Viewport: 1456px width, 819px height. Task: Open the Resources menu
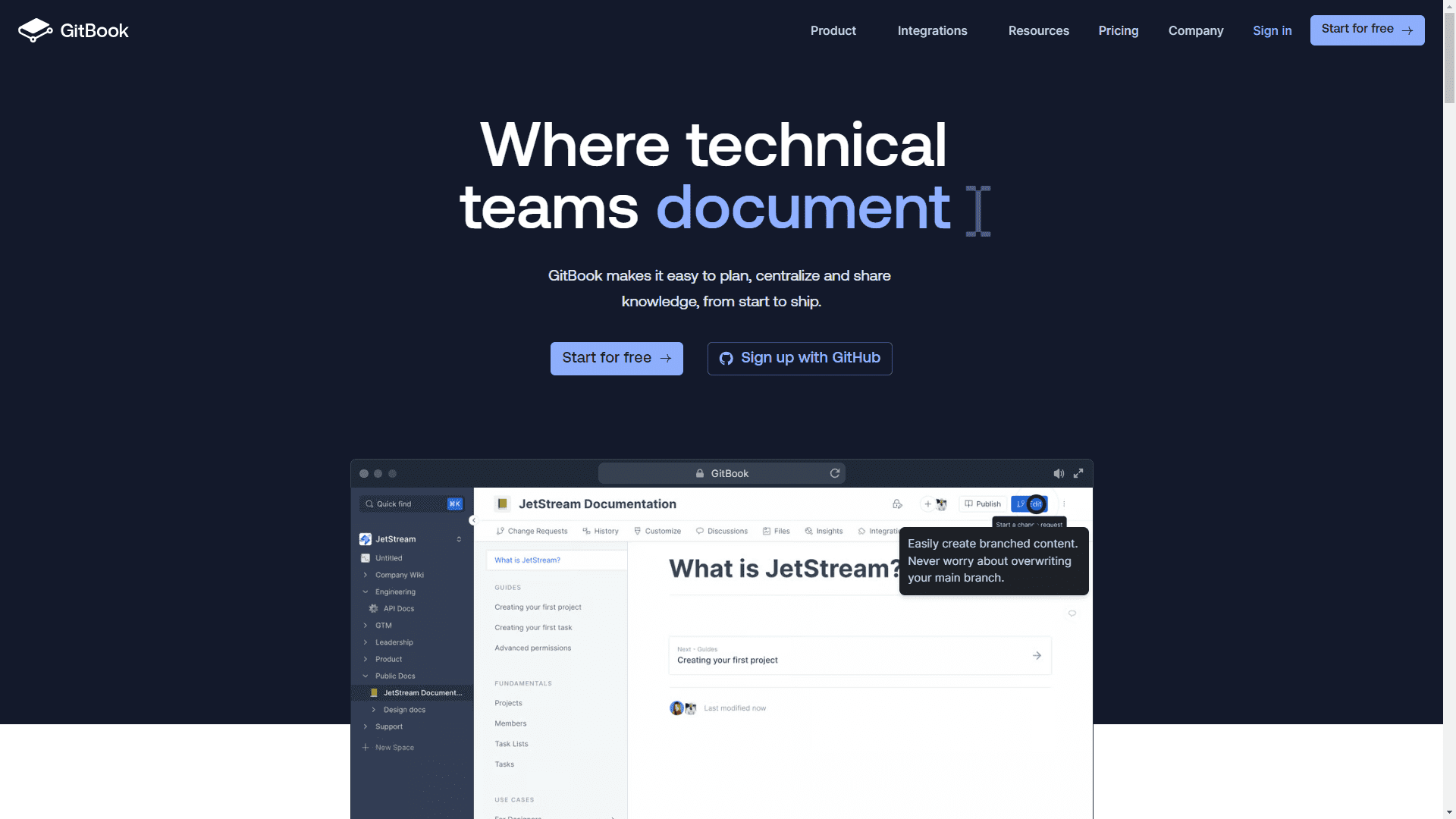point(1038,30)
